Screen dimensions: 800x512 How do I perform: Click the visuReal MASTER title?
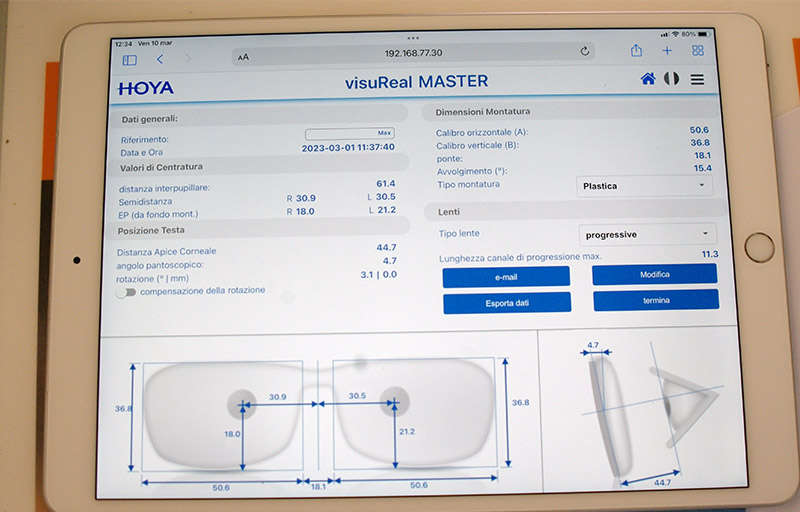coord(416,82)
